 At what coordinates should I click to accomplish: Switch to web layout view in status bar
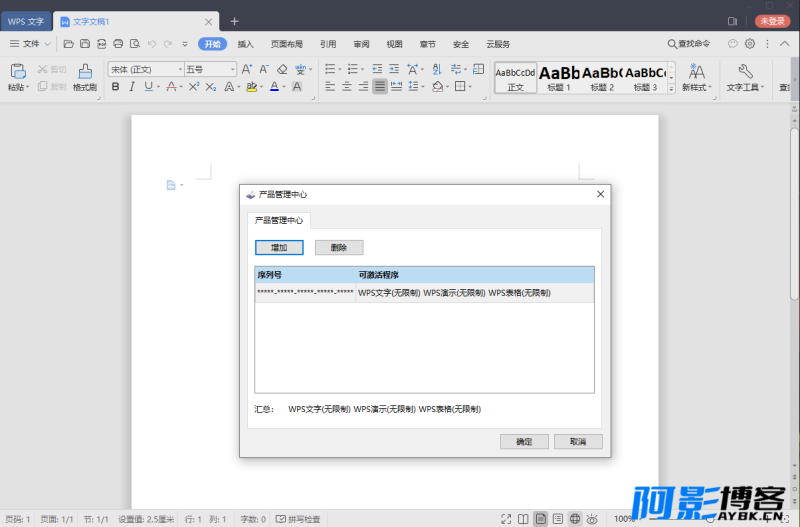pyautogui.click(x=575, y=519)
